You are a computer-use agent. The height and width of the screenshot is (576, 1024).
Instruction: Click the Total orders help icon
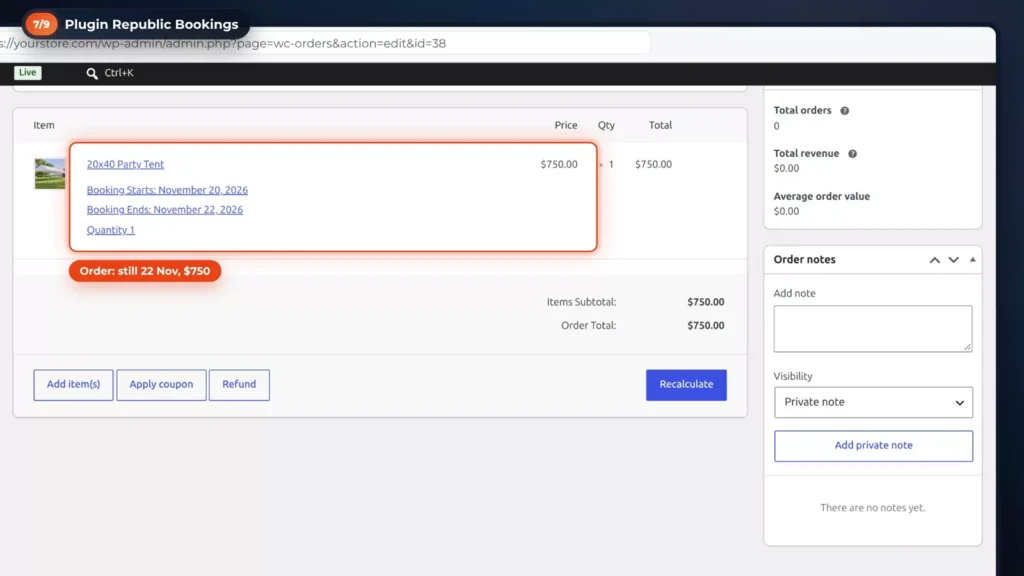pos(844,111)
